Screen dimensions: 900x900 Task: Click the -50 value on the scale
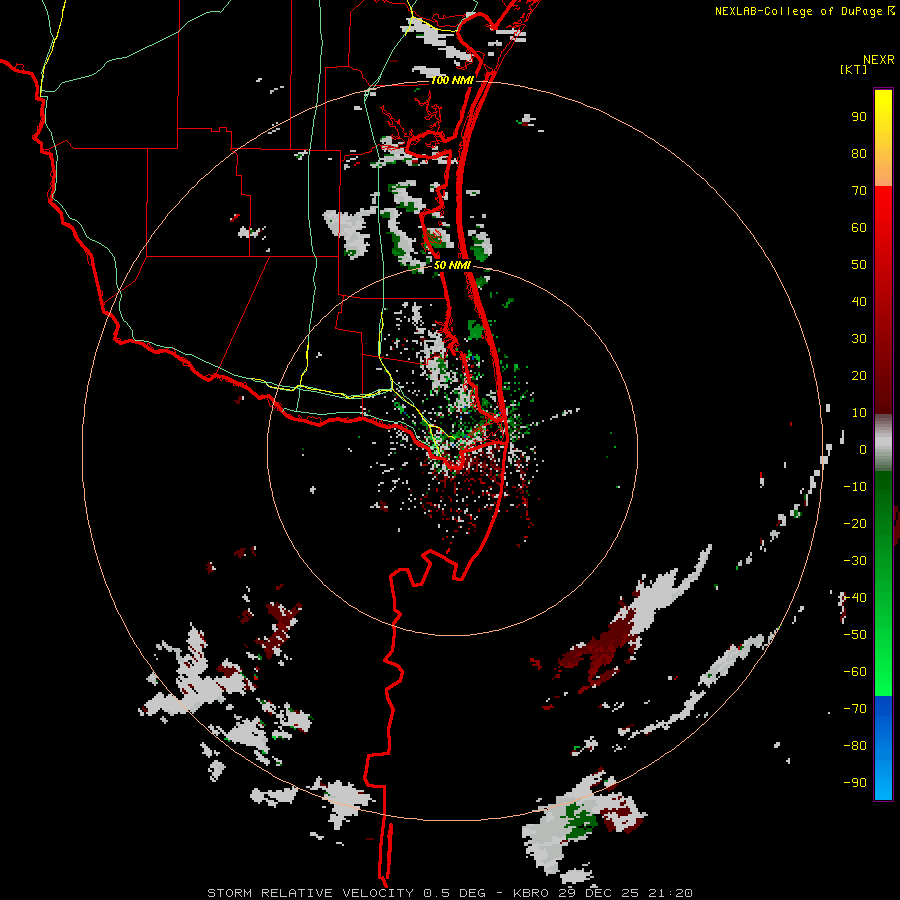tap(855, 635)
